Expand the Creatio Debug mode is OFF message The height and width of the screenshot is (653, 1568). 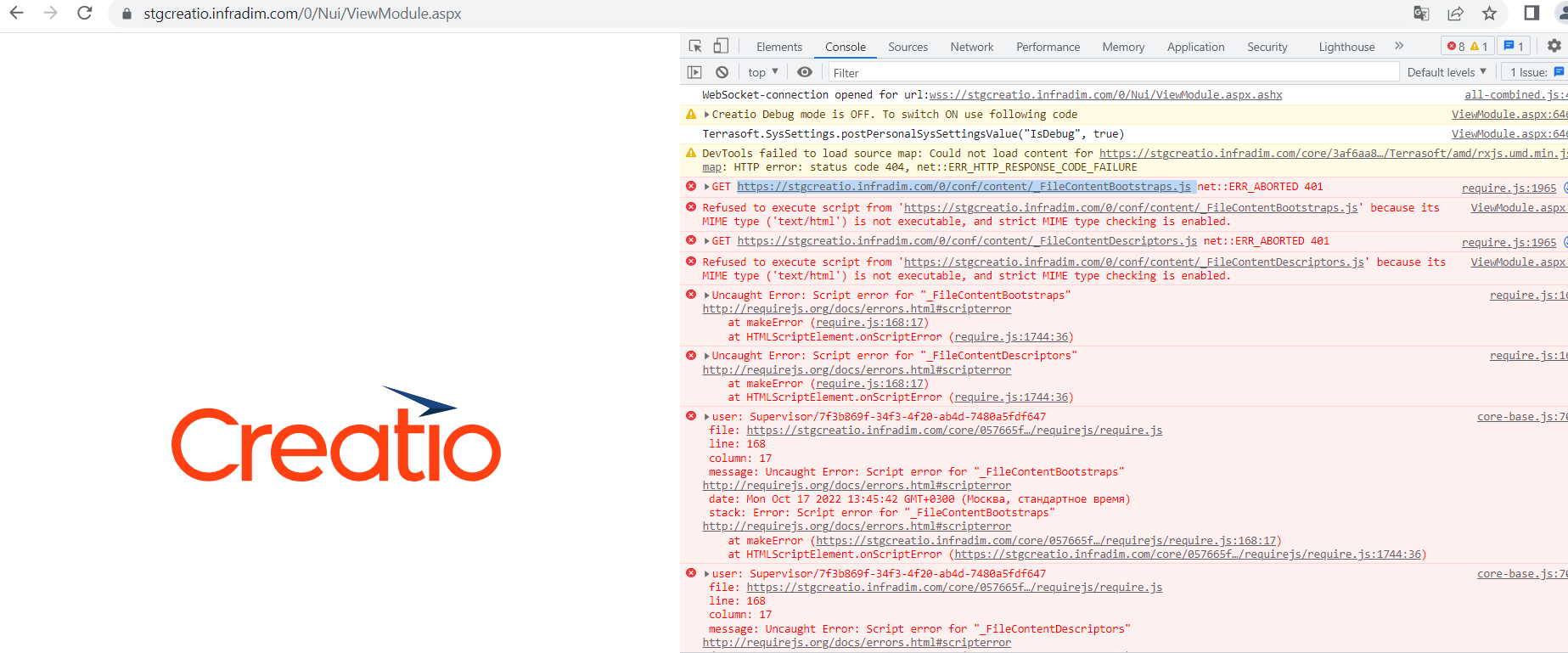706,115
